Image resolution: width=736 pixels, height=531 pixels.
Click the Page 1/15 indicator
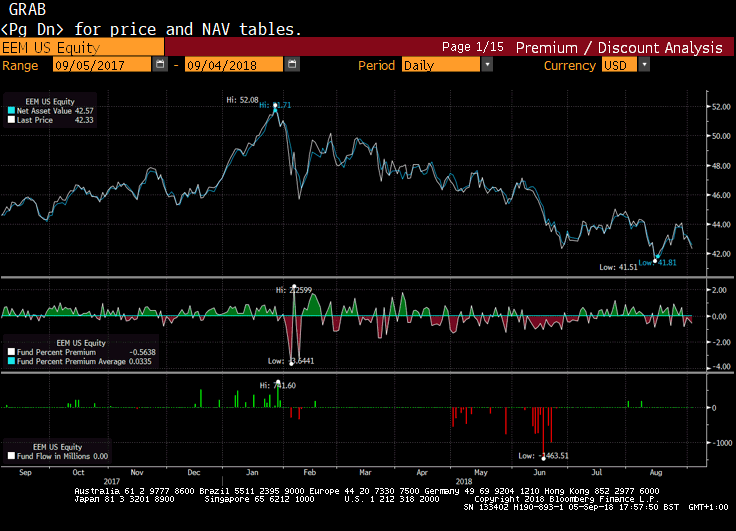tap(472, 47)
